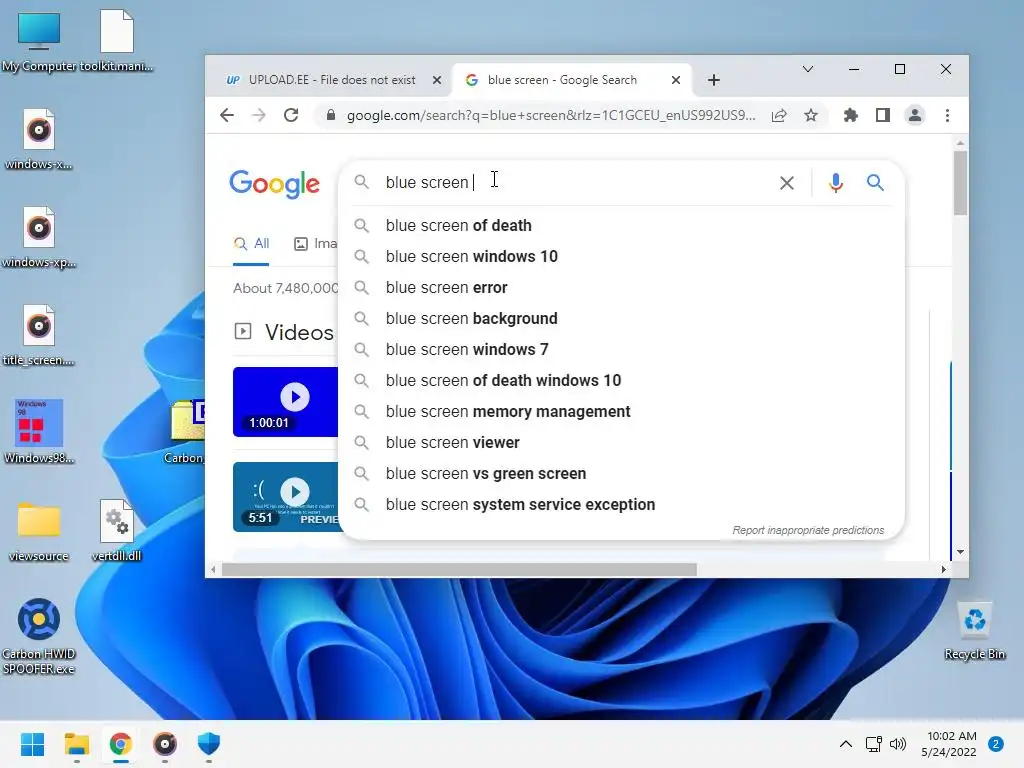The height and width of the screenshot is (768, 1024).
Task: Play the 1:00:01 video thumbnail
Action: tap(286, 402)
